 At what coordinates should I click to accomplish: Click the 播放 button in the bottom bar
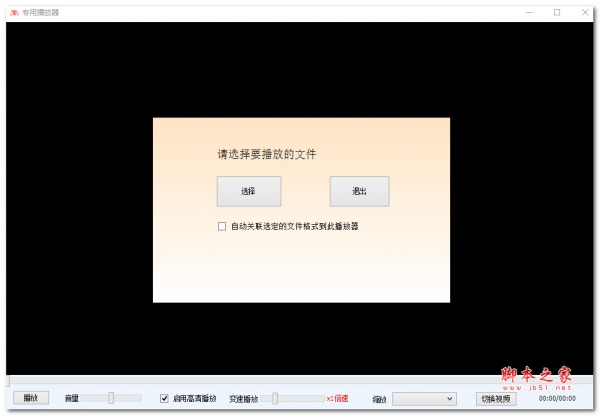click(31, 398)
